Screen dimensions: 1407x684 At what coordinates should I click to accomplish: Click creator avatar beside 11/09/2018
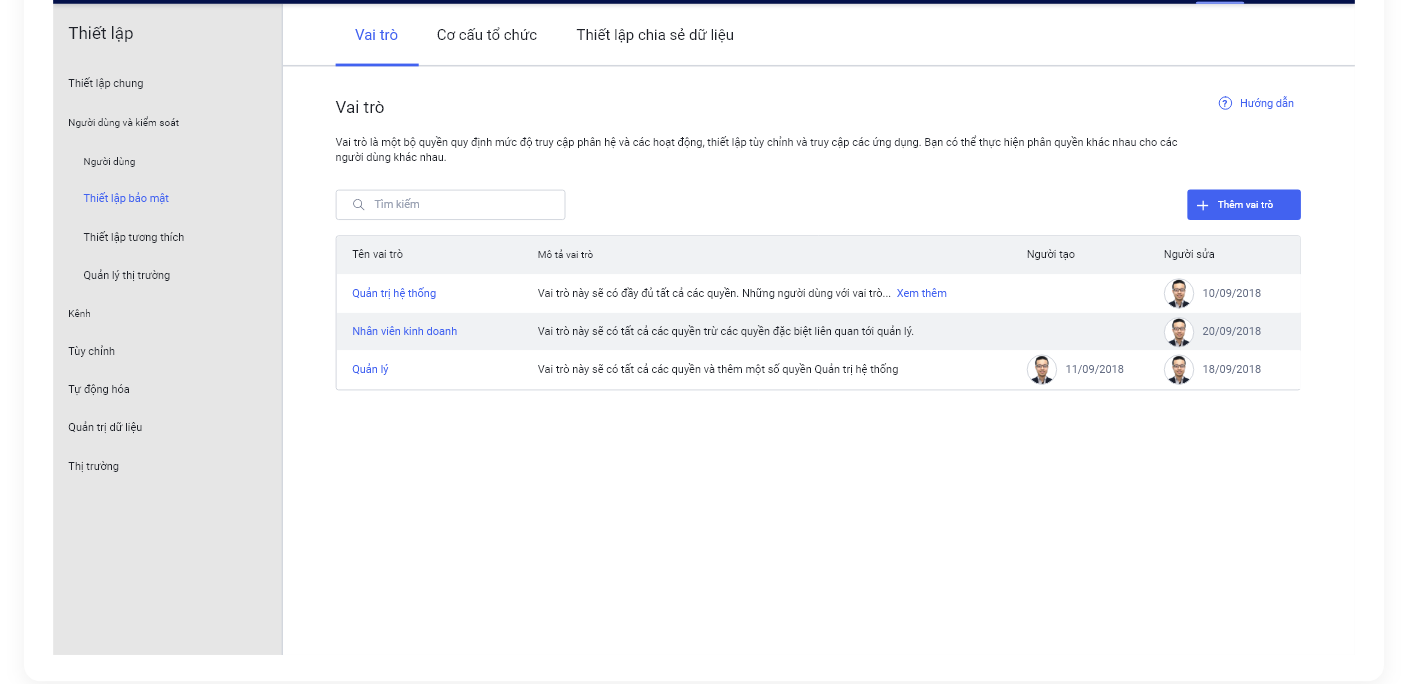(x=1042, y=370)
